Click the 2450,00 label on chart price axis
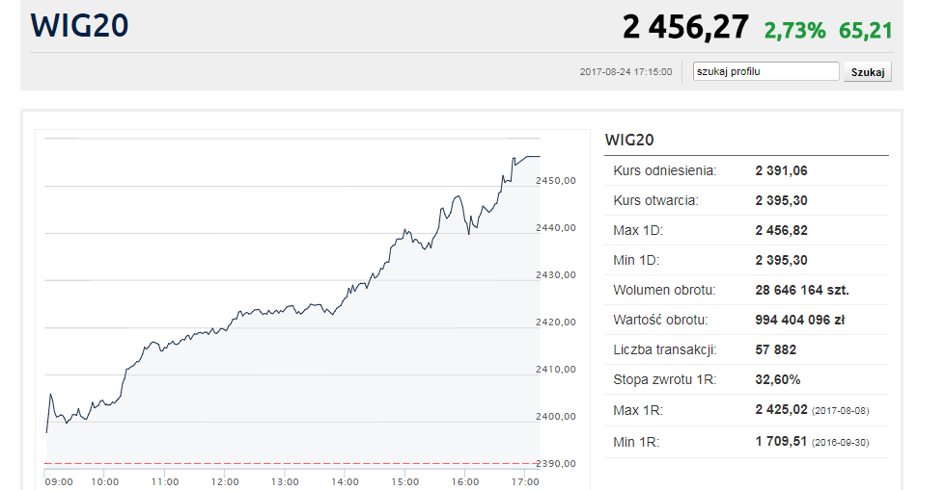945x490 pixels. [556, 181]
